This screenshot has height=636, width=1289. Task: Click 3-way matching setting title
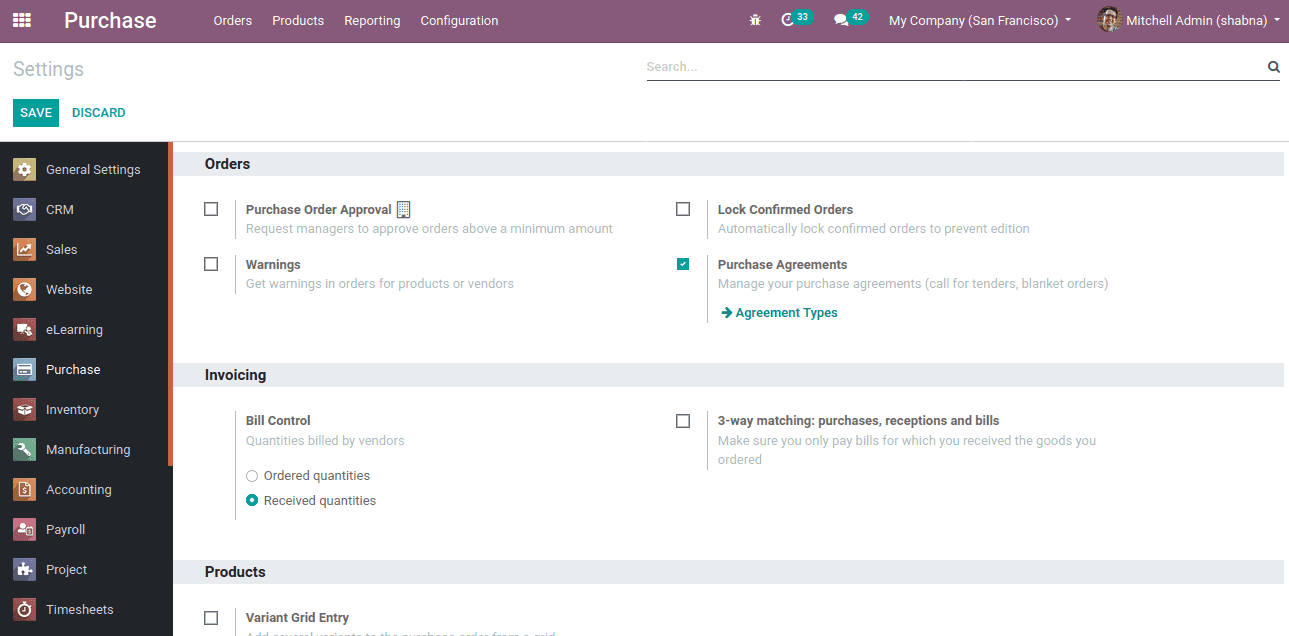click(858, 421)
